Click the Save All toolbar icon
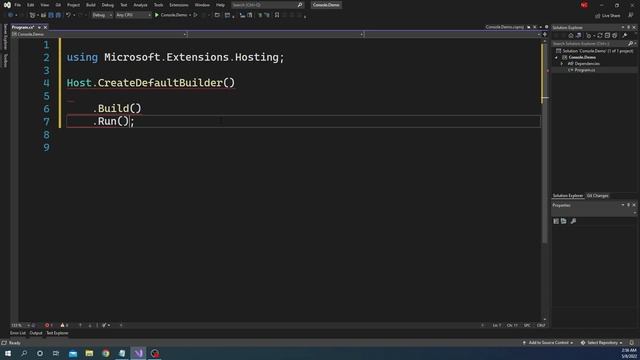 point(58,15)
